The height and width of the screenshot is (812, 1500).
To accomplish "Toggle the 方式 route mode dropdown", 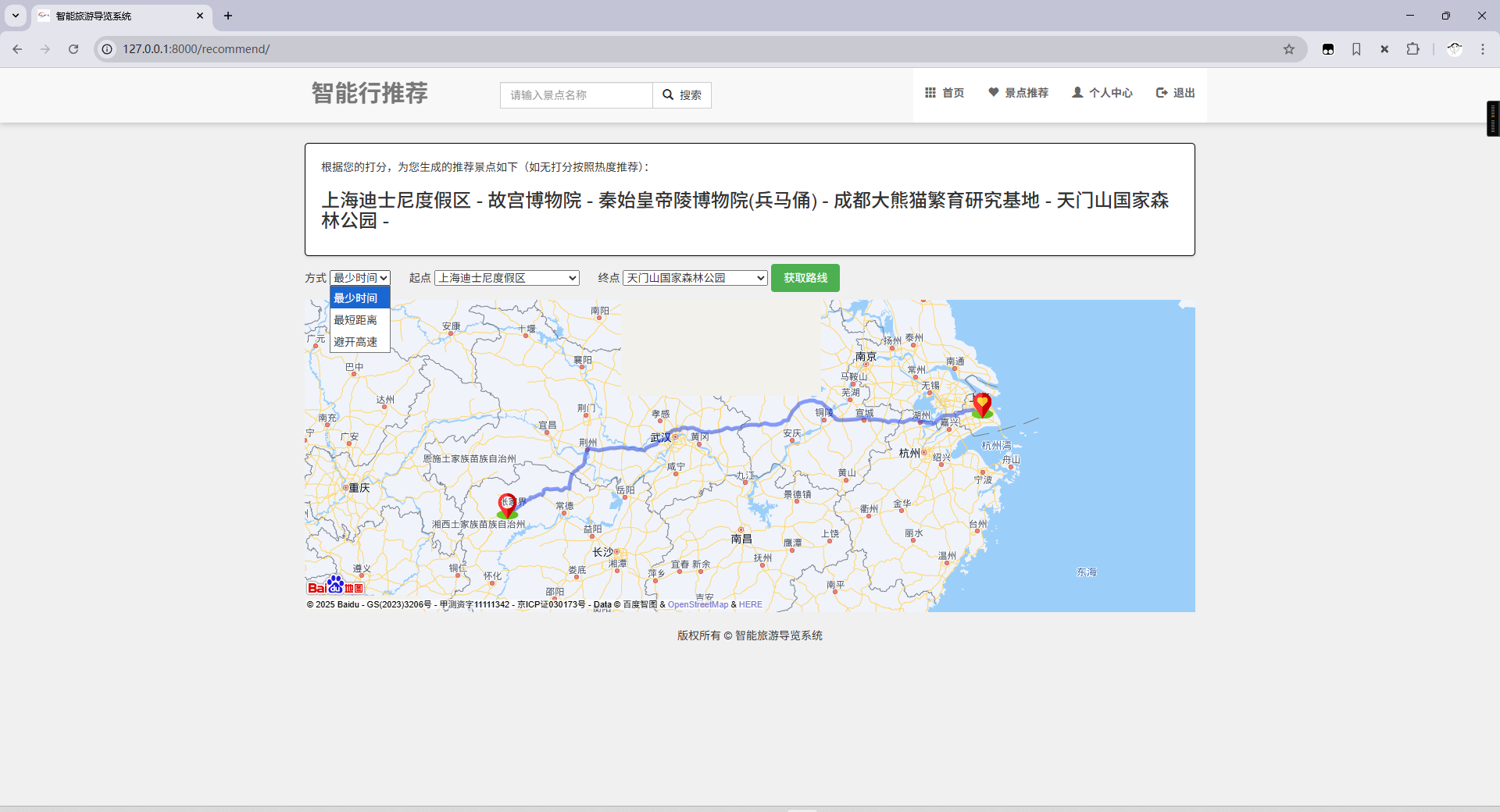I will coord(360,278).
